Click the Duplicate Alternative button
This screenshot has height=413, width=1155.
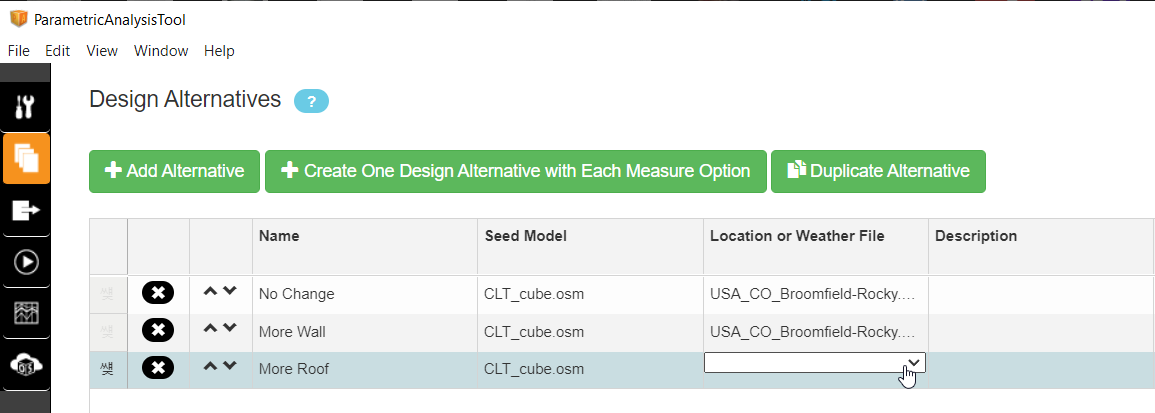tap(878, 171)
